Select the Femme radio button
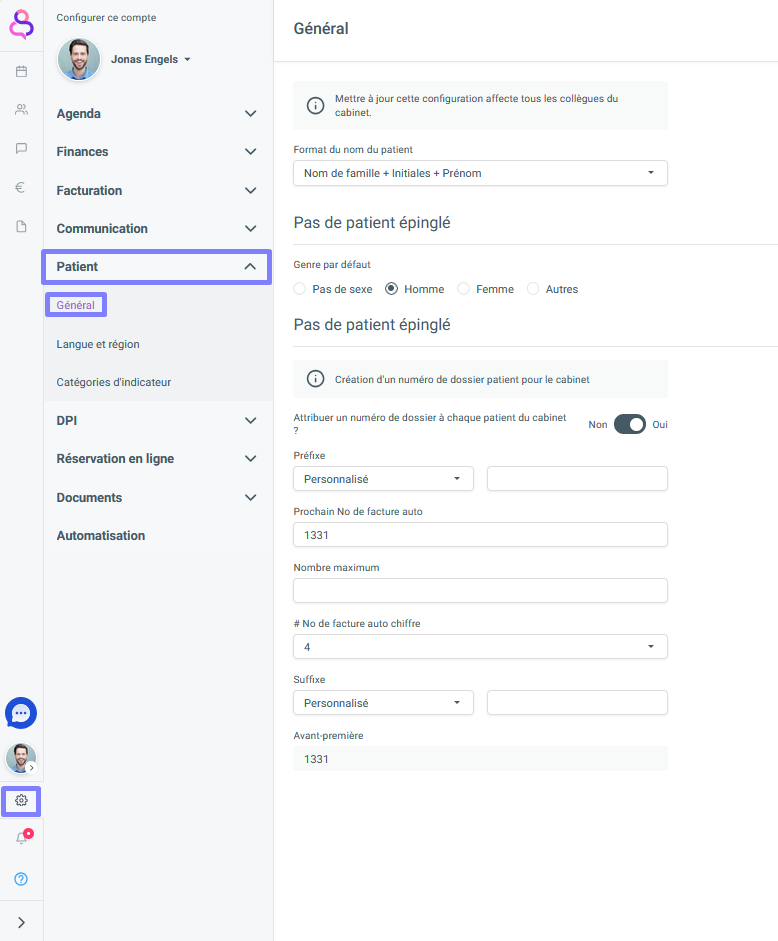 (x=463, y=289)
